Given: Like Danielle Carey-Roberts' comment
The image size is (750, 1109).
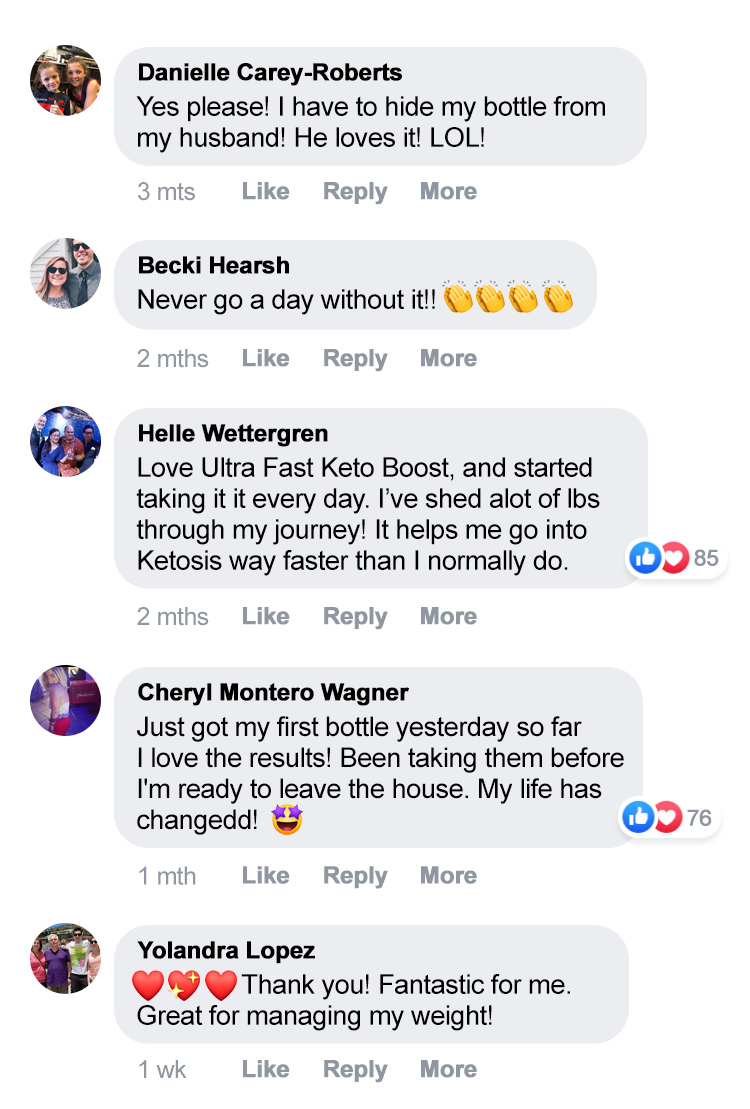Looking at the screenshot, I should (x=265, y=191).
